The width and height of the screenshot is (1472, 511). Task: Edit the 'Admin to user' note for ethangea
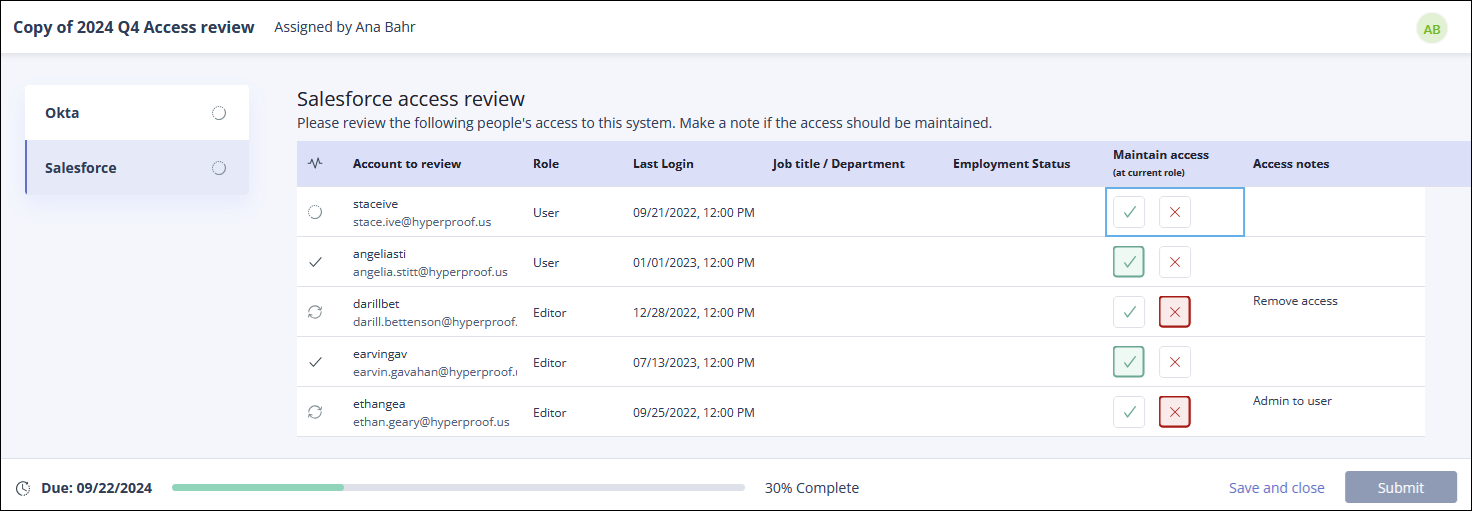[x=1292, y=401]
